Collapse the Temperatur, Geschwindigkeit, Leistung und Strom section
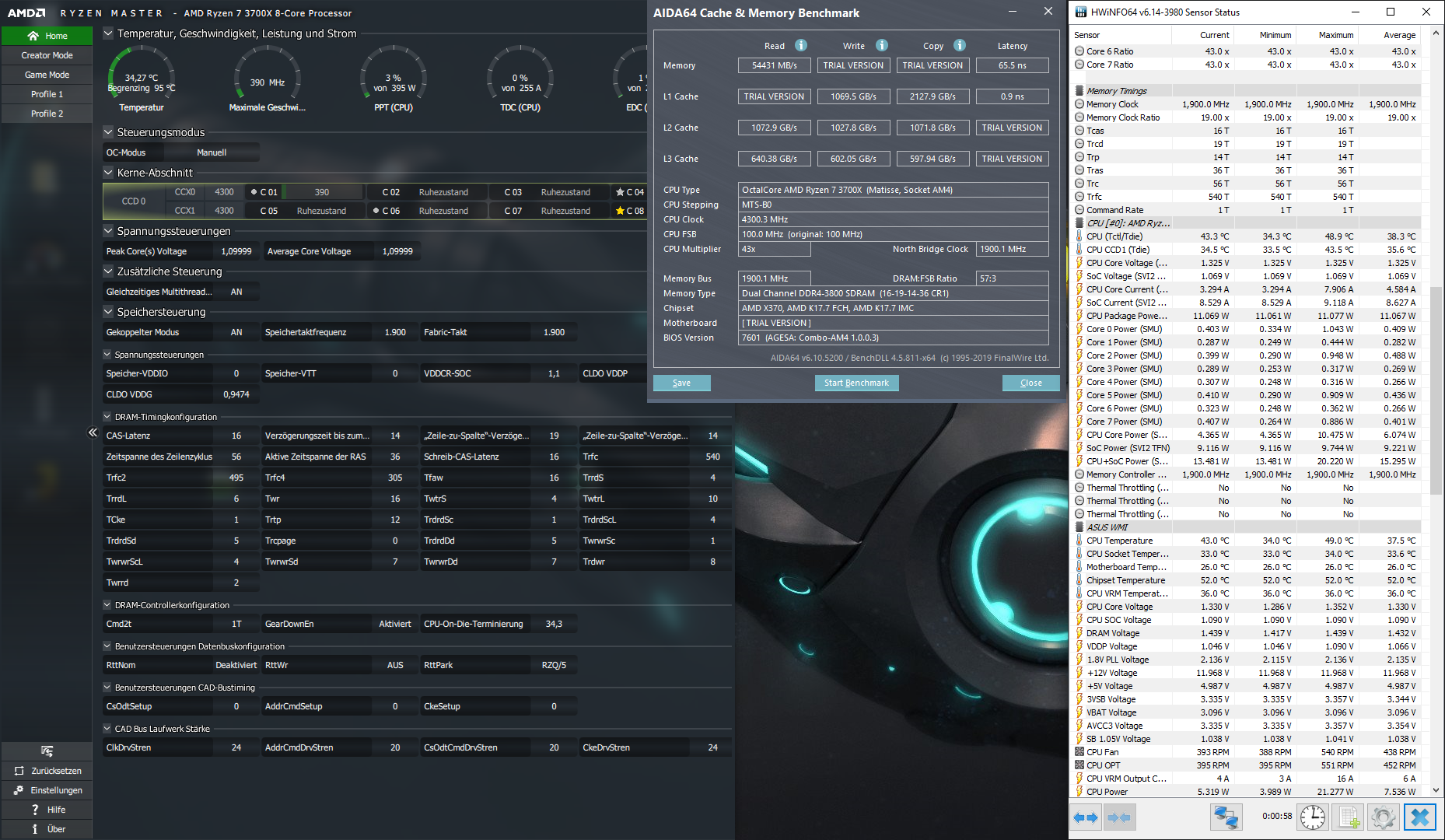The height and width of the screenshot is (840, 1445). point(108,33)
